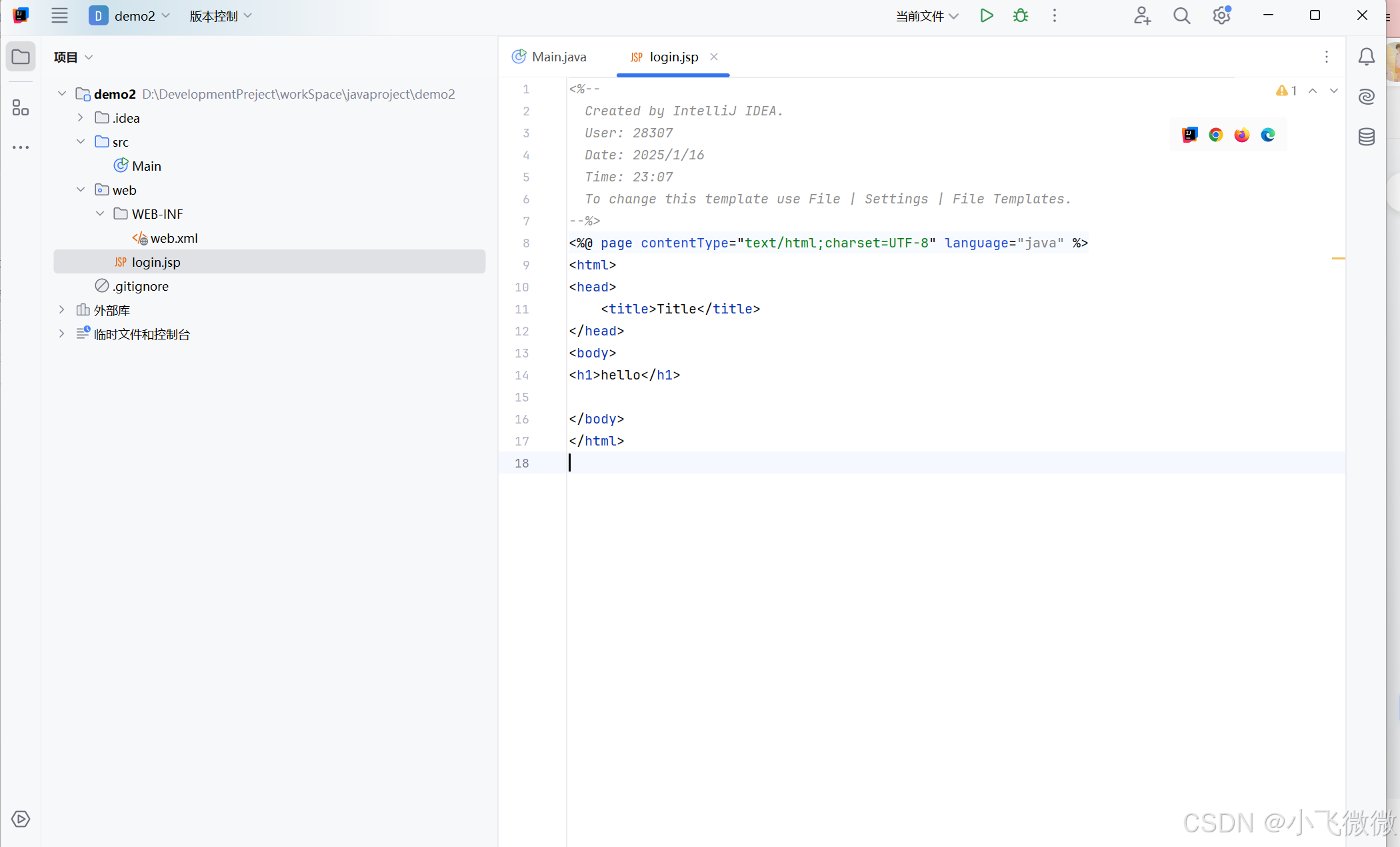Image resolution: width=1400 pixels, height=847 pixels.
Task: Expand the 外部库 node
Action: pyautogui.click(x=62, y=310)
